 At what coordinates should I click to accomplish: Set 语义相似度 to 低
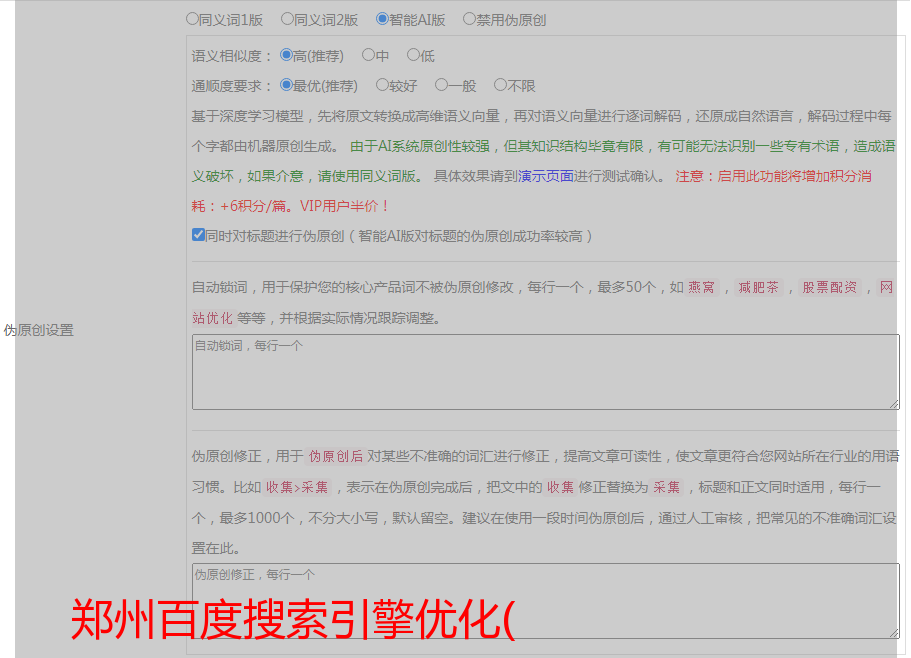413,55
